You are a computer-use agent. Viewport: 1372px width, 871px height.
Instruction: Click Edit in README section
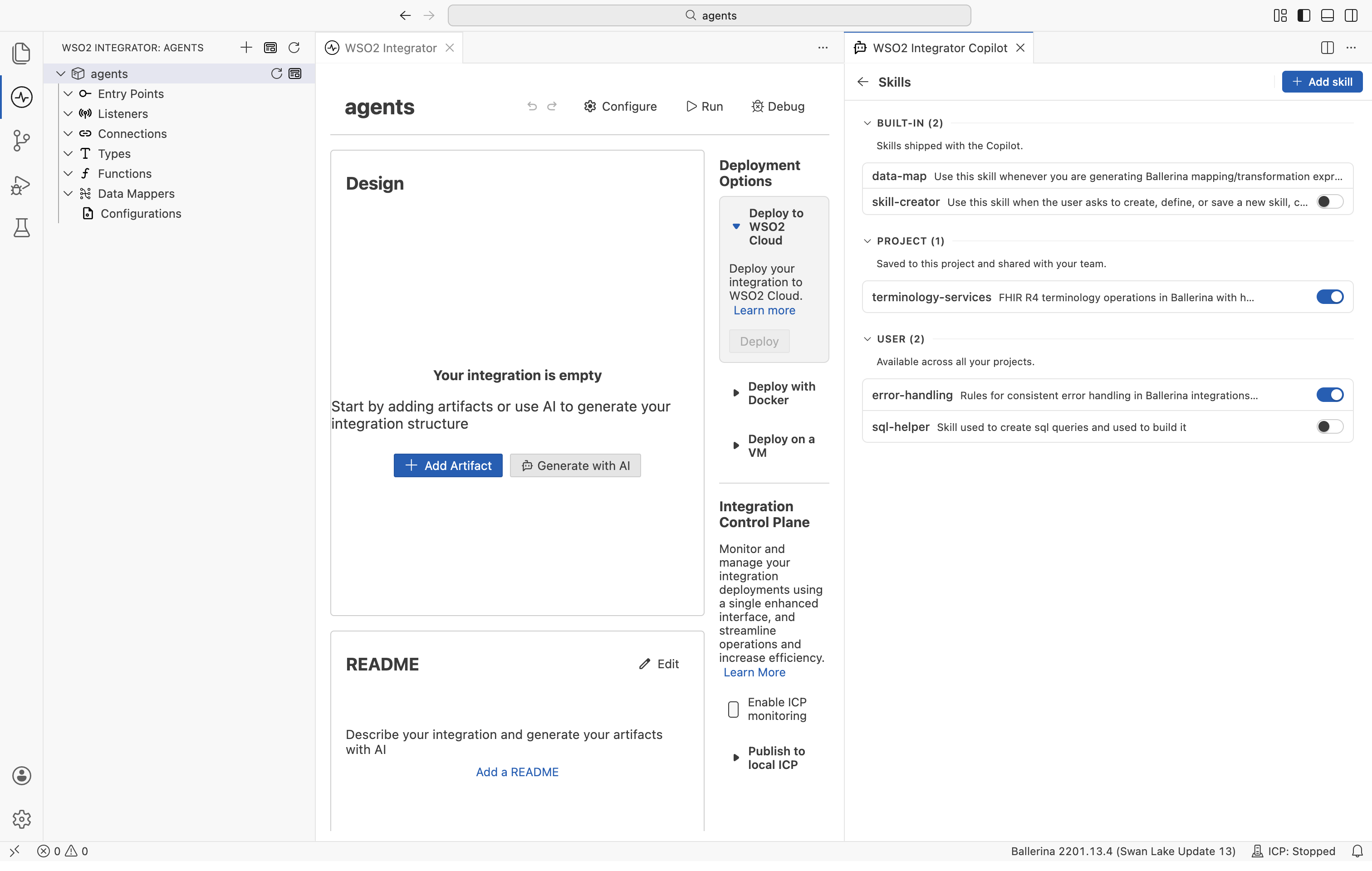659,664
